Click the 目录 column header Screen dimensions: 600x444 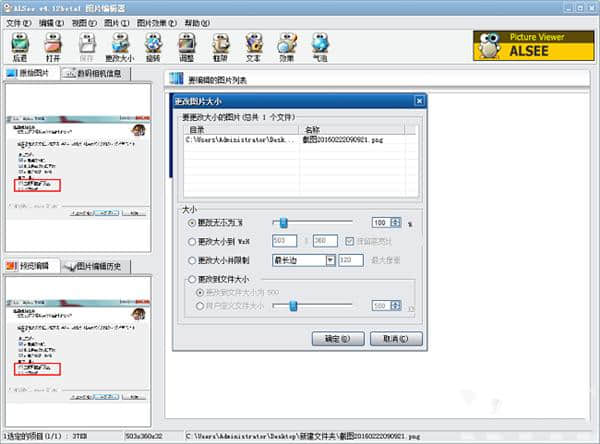point(241,130)
